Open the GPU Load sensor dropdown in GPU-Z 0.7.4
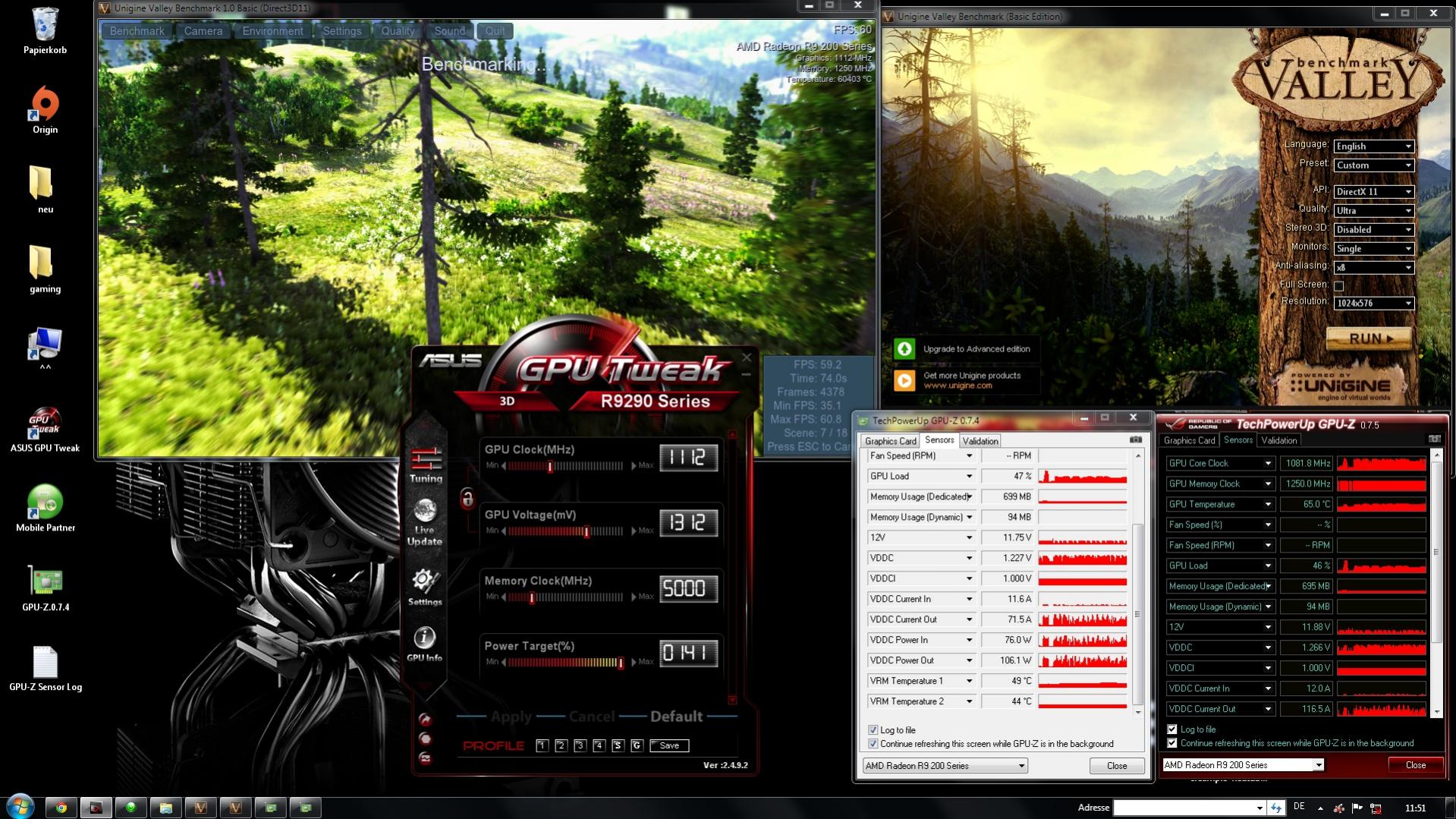1456x819 pixels. tap(969, 476)
